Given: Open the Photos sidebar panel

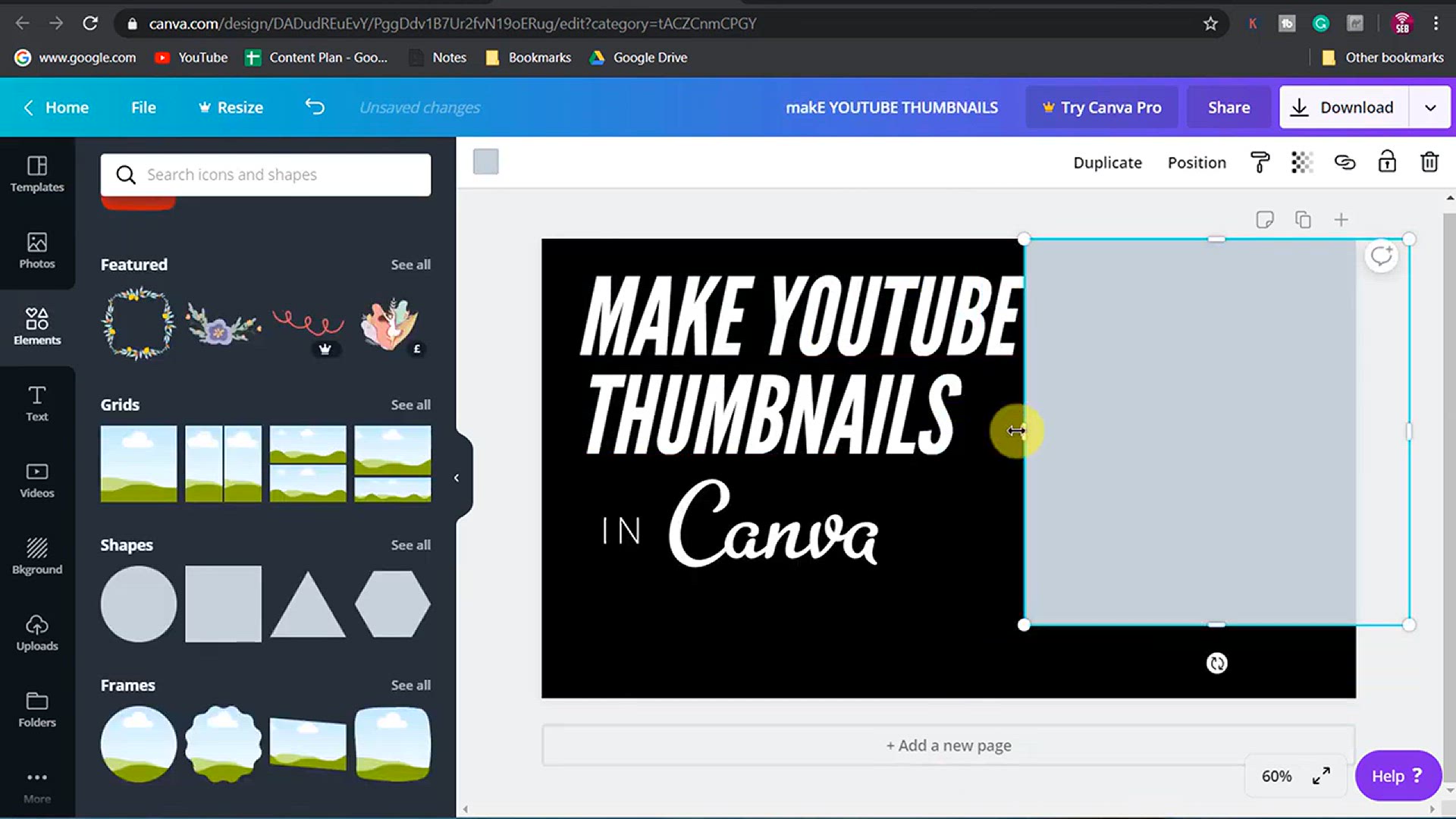Looking at the screenshot, I should point(37,251).
